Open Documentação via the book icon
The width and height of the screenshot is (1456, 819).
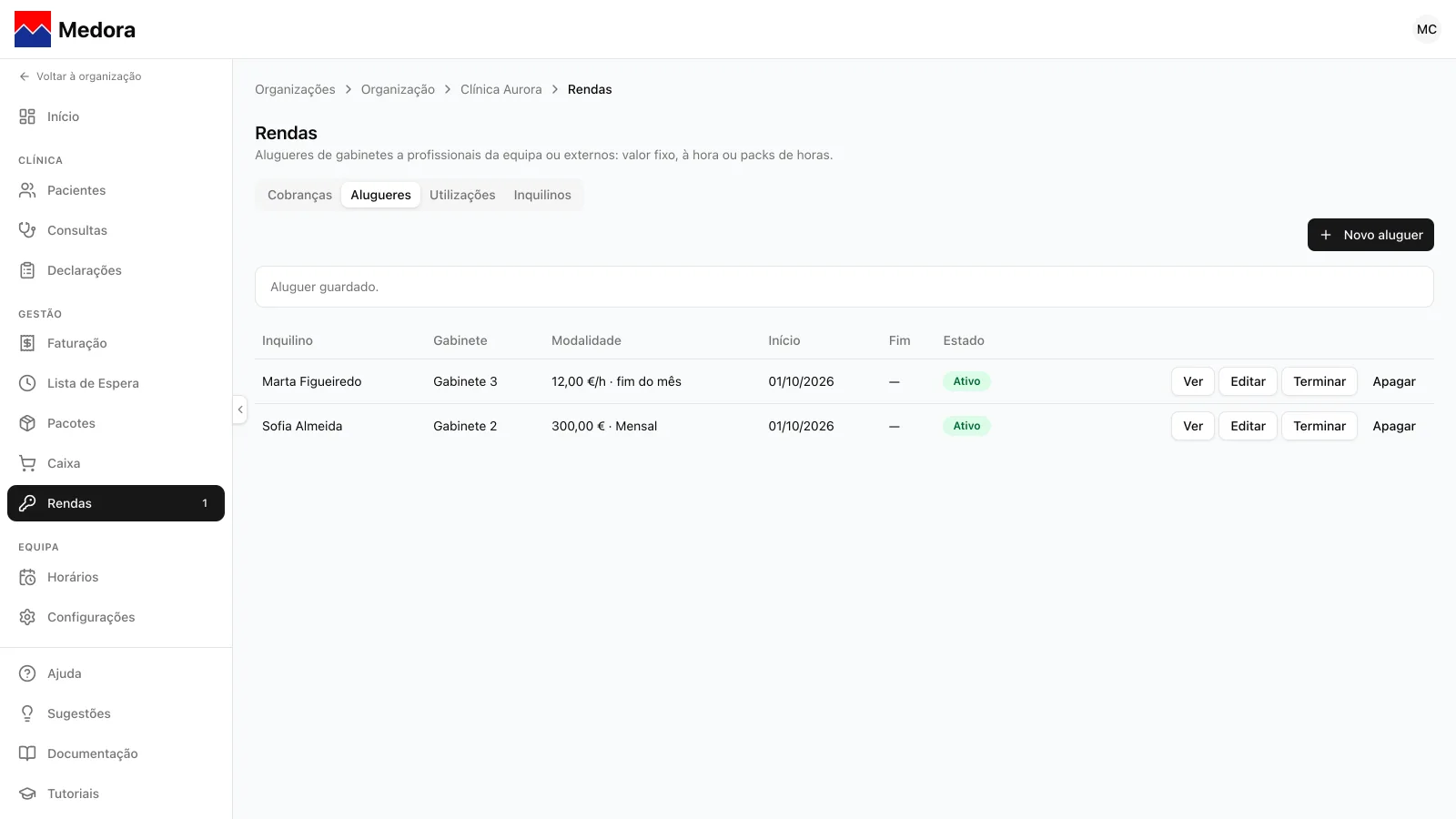pyautogui.click(x=27, y=753)
